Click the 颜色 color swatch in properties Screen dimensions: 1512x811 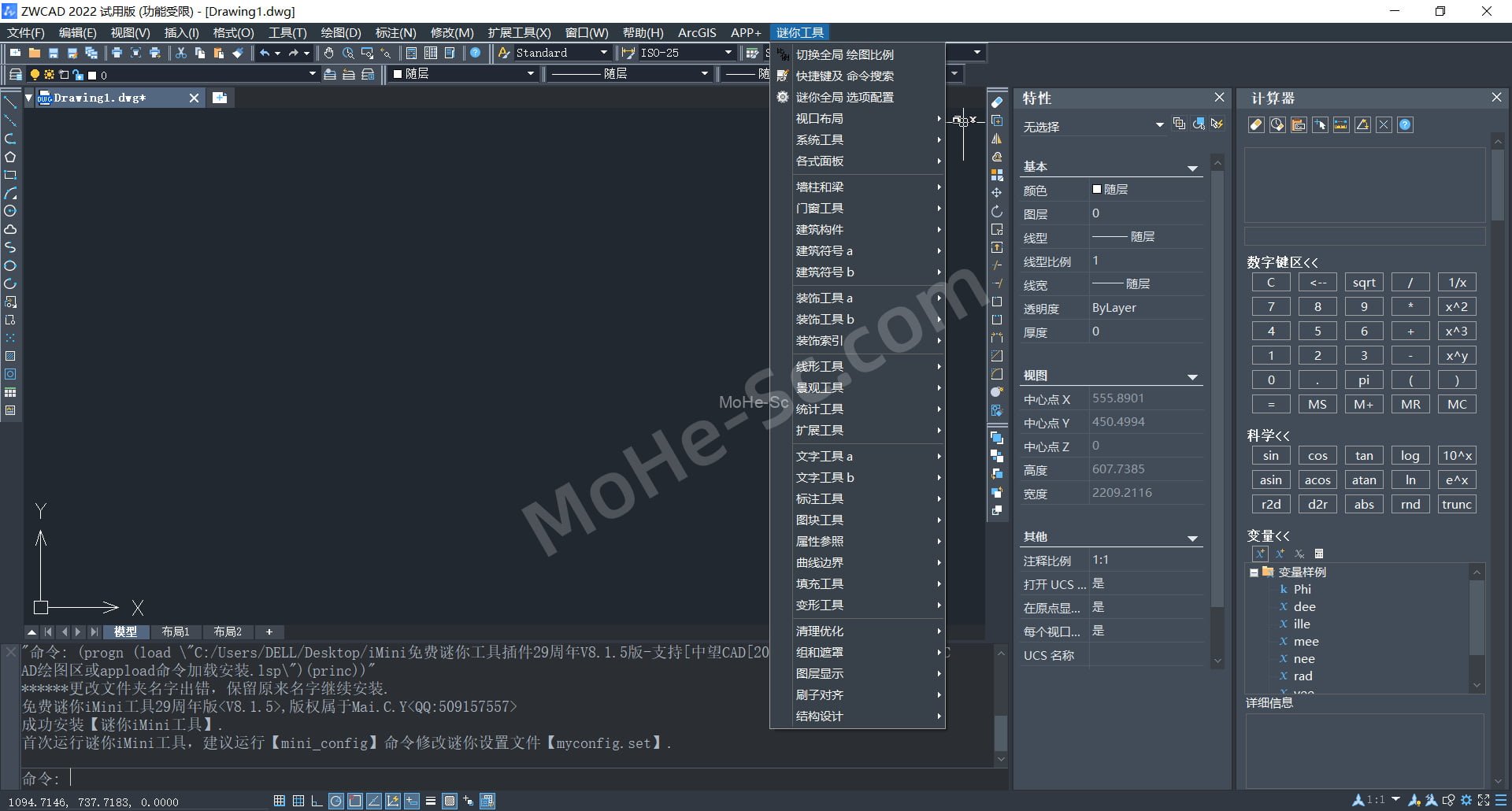coord(1097,190)
